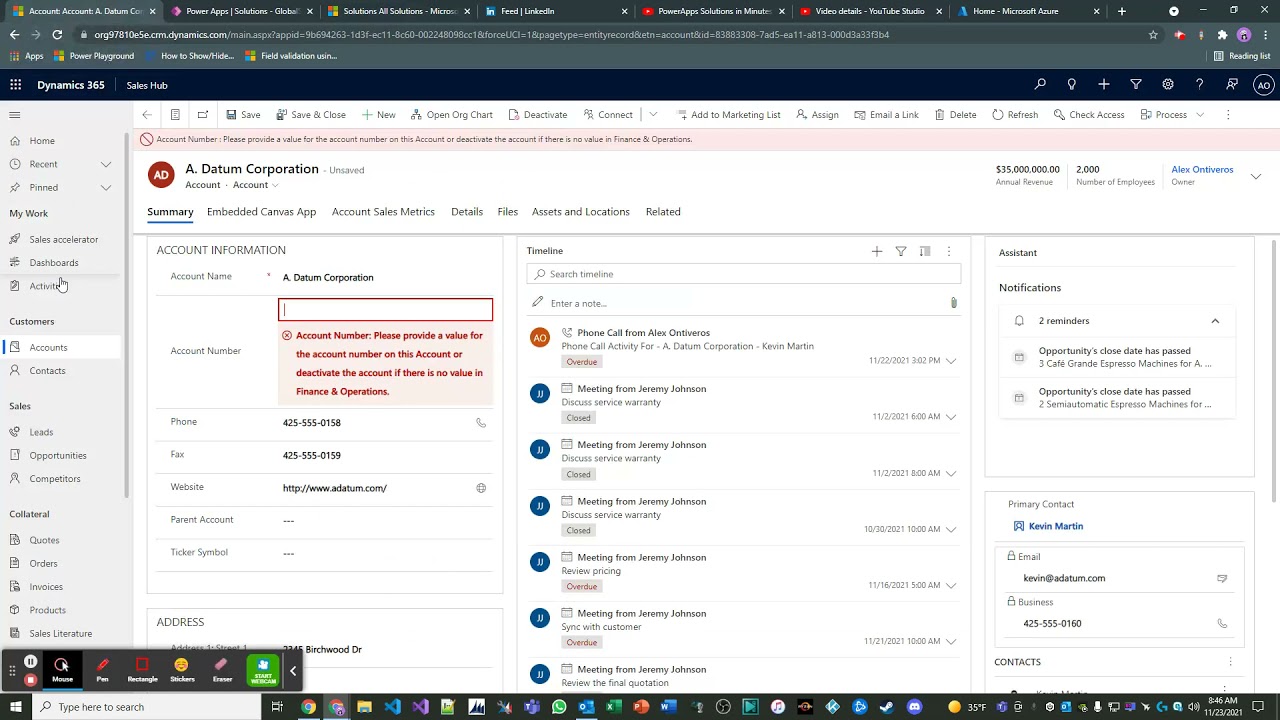
Task: Click the plus Quick Create icon in the header
Action: 1104,85
